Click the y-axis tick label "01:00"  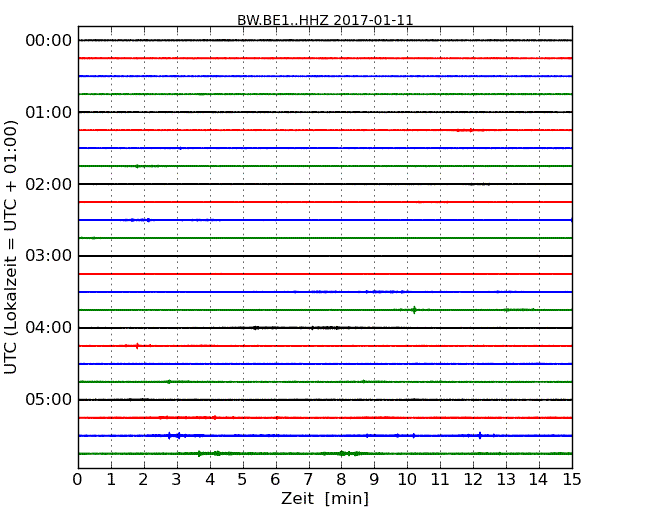pyautogui.click(x=49, y=112)
